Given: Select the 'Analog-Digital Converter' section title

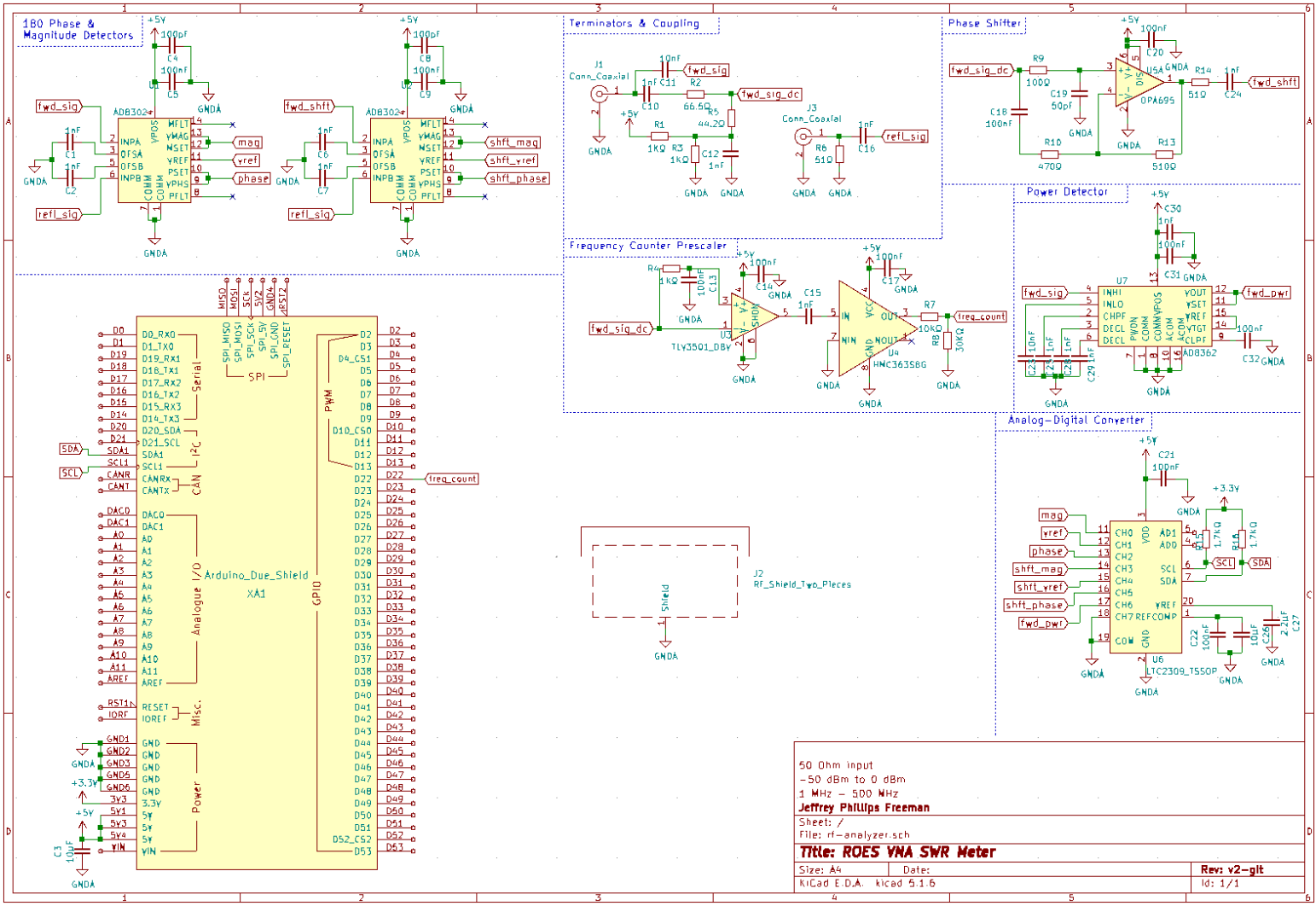Looking at the screenshot, I should tap(1075, 420).
